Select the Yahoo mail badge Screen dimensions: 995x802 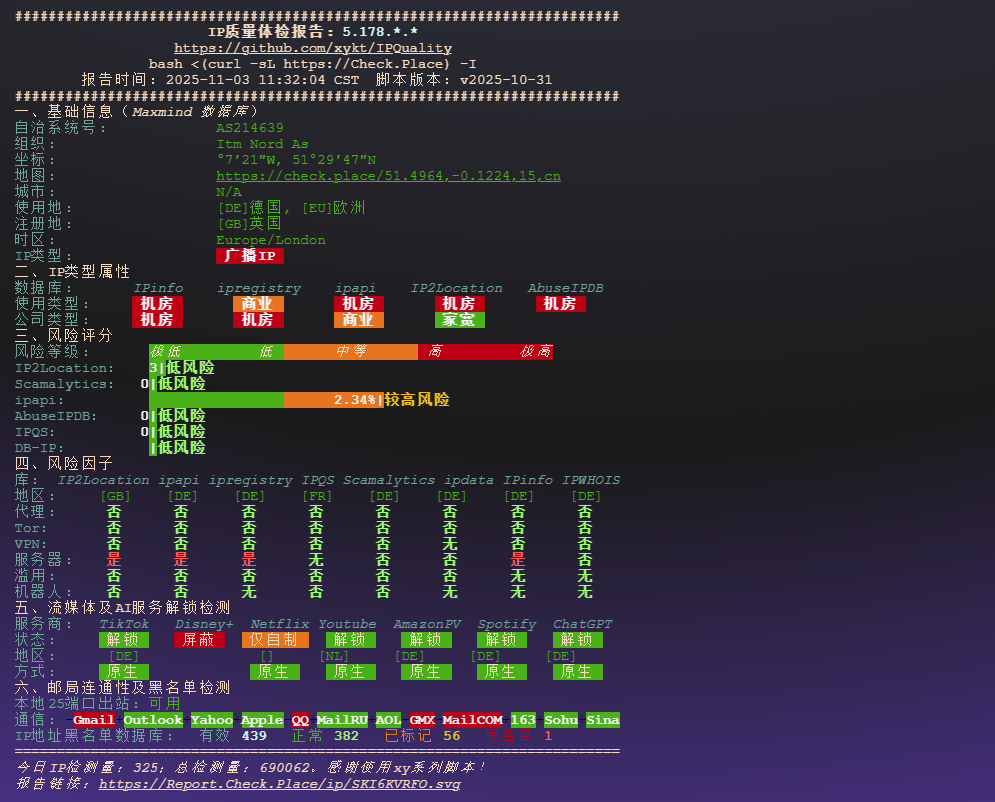[211, 719]
